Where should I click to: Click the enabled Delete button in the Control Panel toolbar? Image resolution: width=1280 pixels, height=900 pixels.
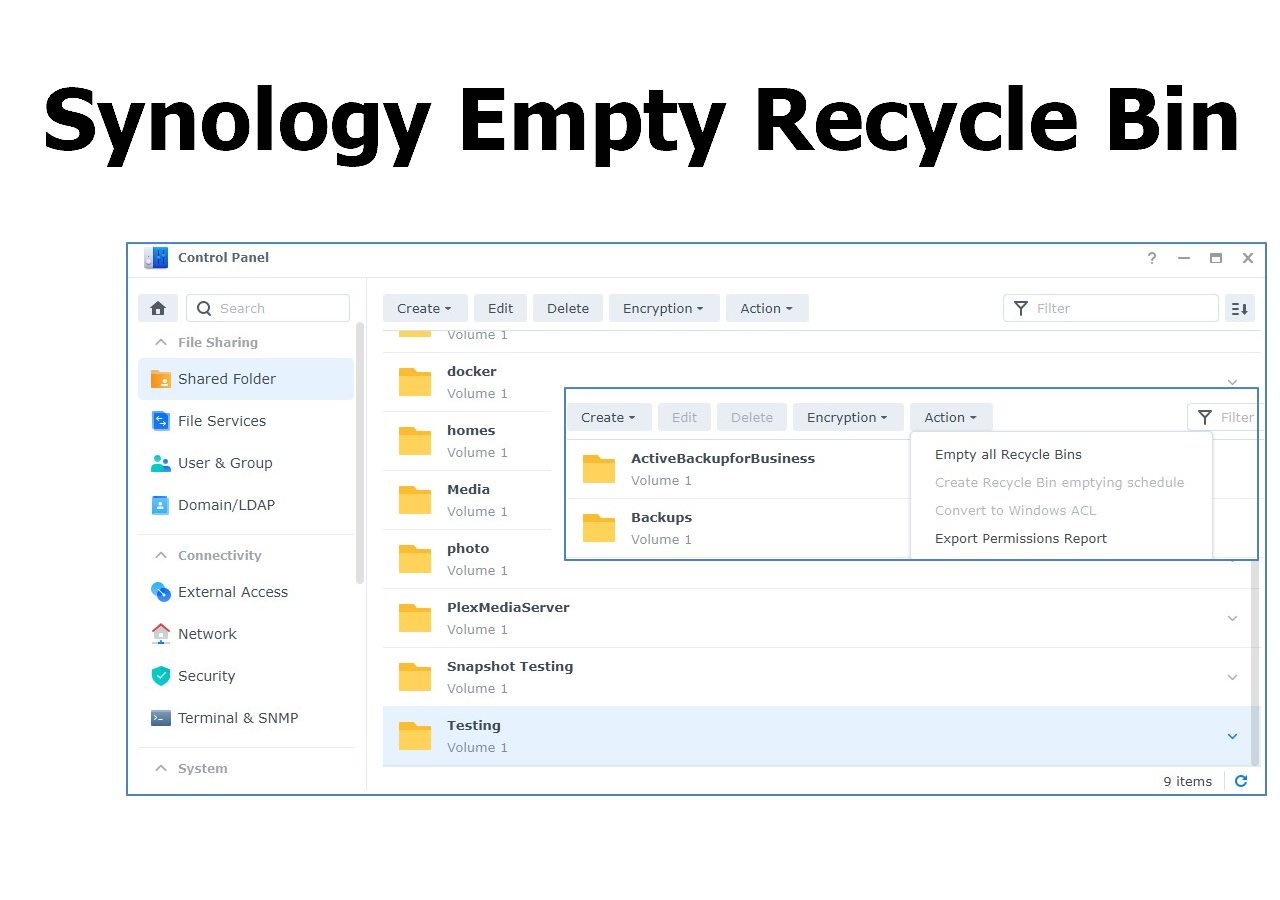coord(568,309)
